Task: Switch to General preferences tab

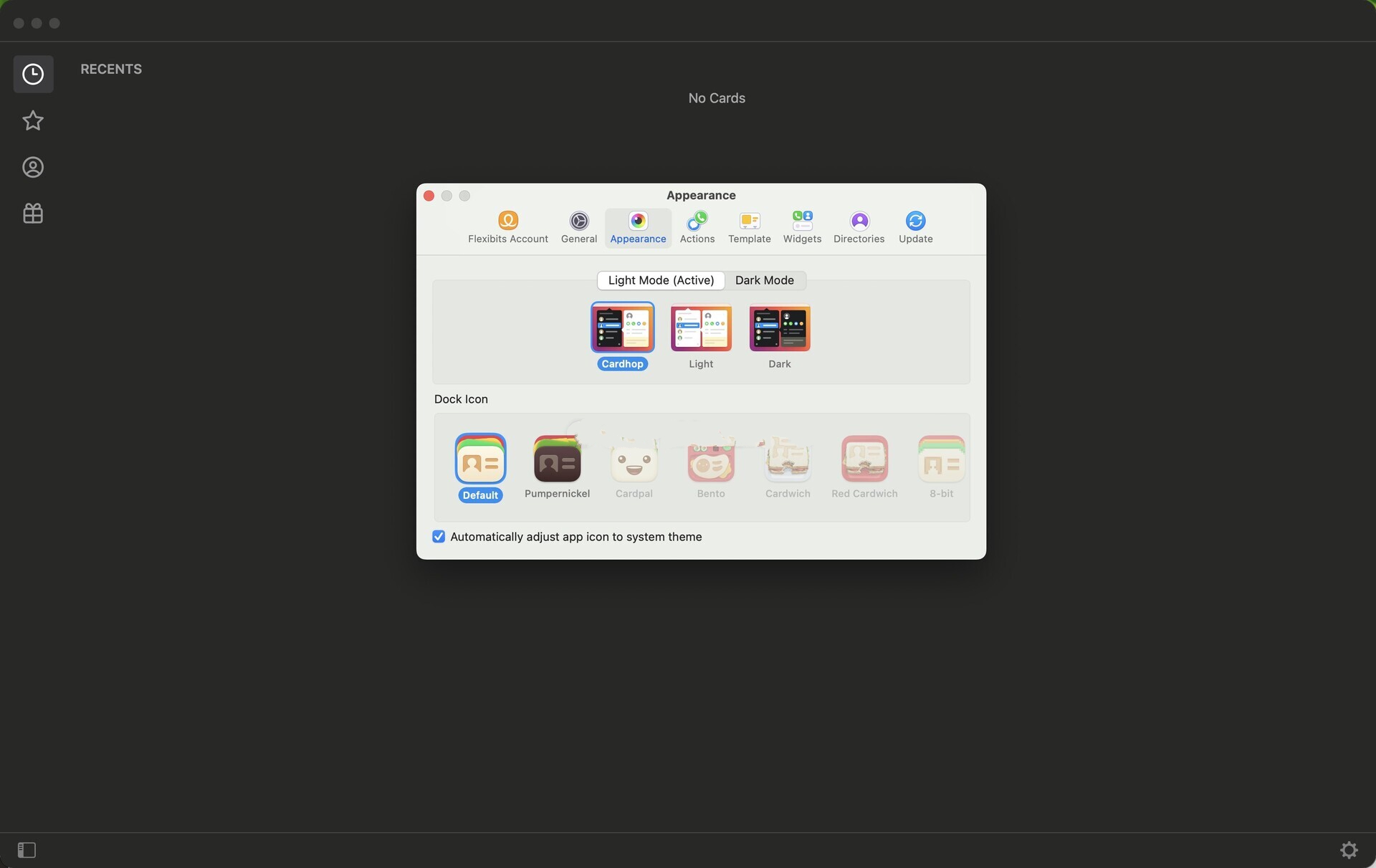Action: 578,228
